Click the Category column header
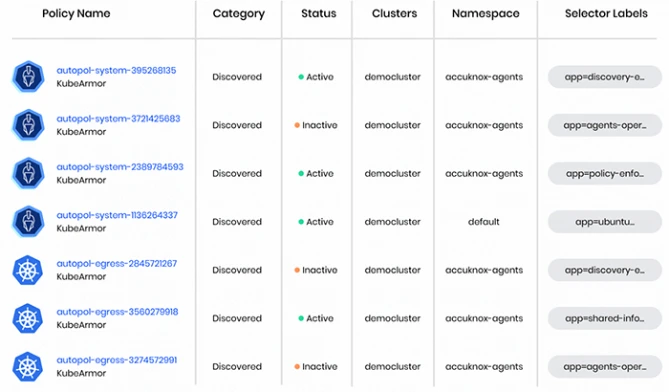Screen dimensions: 669x392 pyautogui.click(x=239, y=14)
